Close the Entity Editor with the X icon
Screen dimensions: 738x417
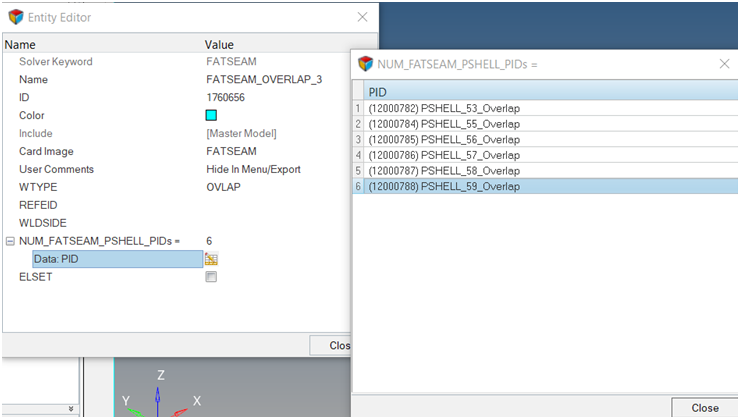click(x=362, y=16)
